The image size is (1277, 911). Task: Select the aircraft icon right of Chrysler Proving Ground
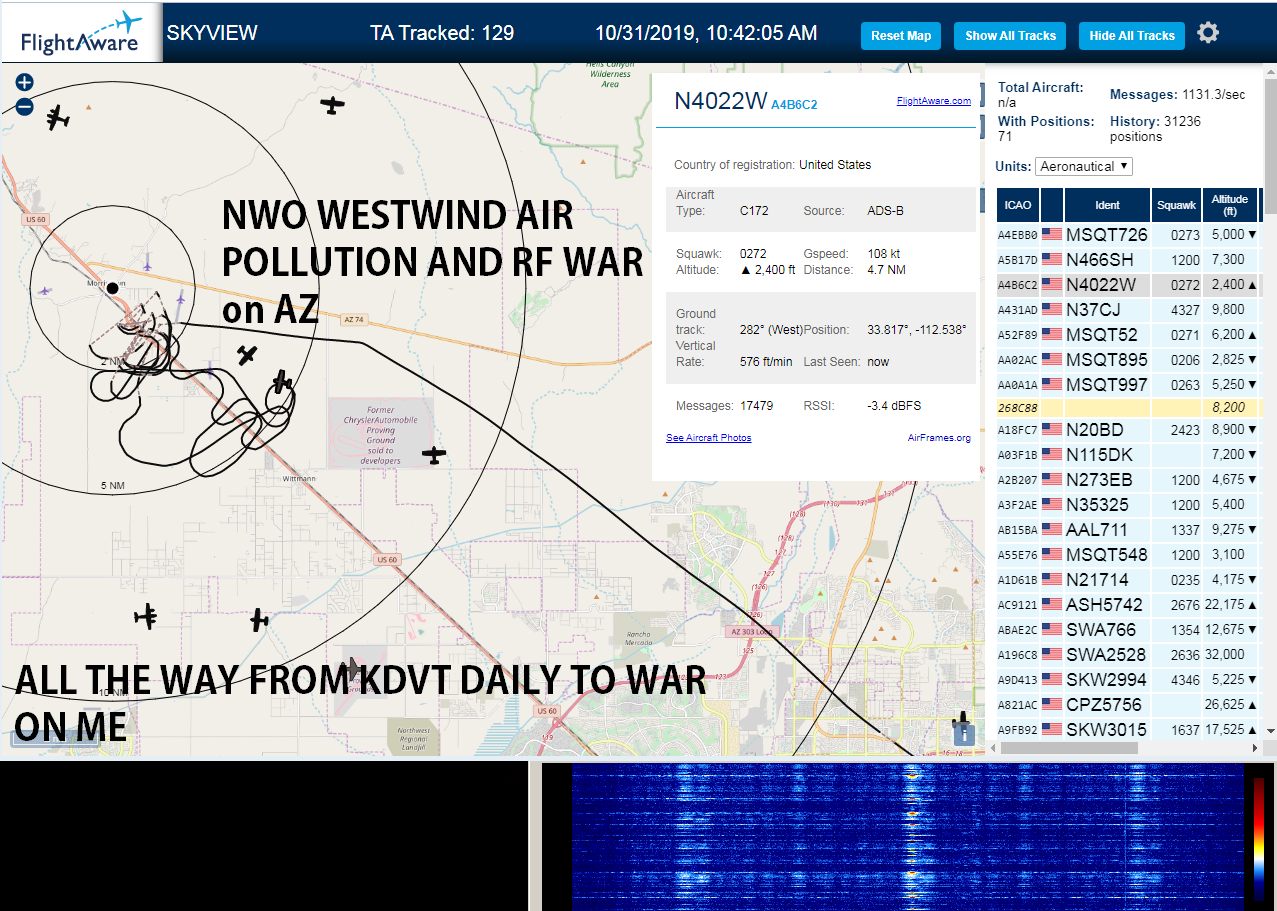433,455
